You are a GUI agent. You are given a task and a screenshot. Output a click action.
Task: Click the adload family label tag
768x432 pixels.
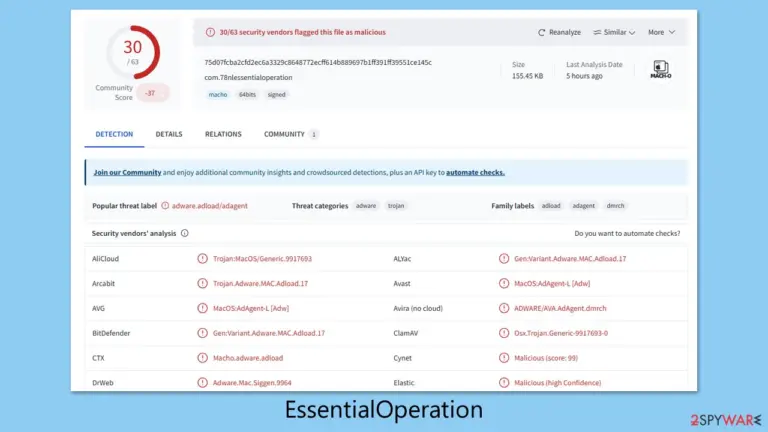[551, 206]
